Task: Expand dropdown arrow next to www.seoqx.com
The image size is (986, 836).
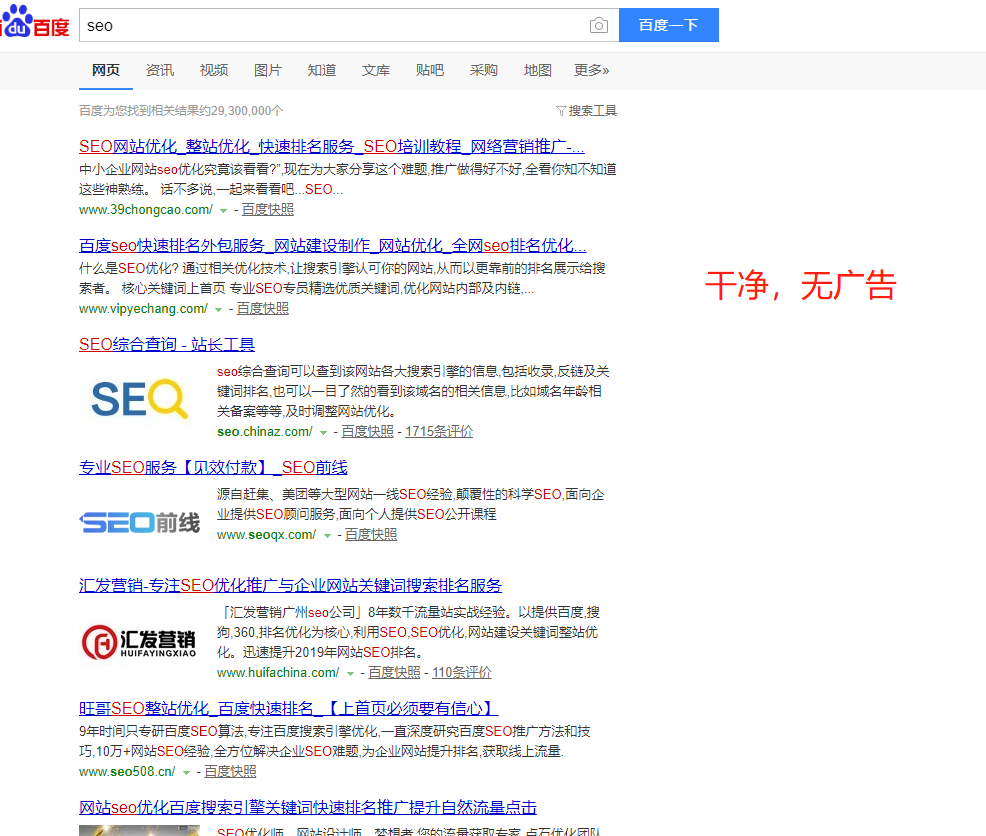Action: 327,536
